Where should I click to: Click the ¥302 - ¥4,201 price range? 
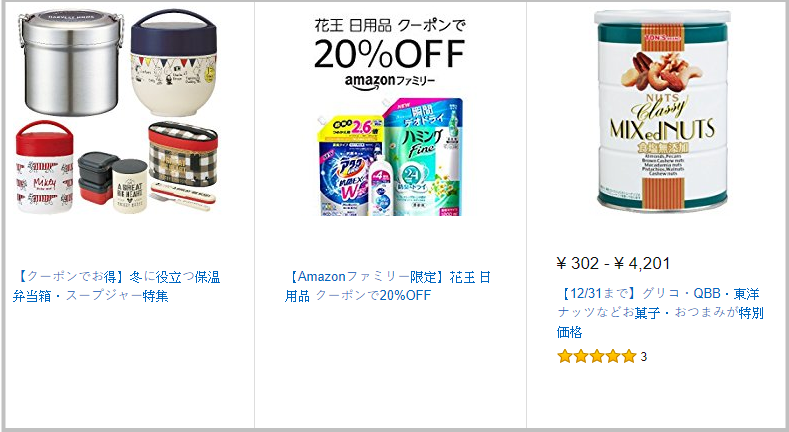[x=613, y=263]
